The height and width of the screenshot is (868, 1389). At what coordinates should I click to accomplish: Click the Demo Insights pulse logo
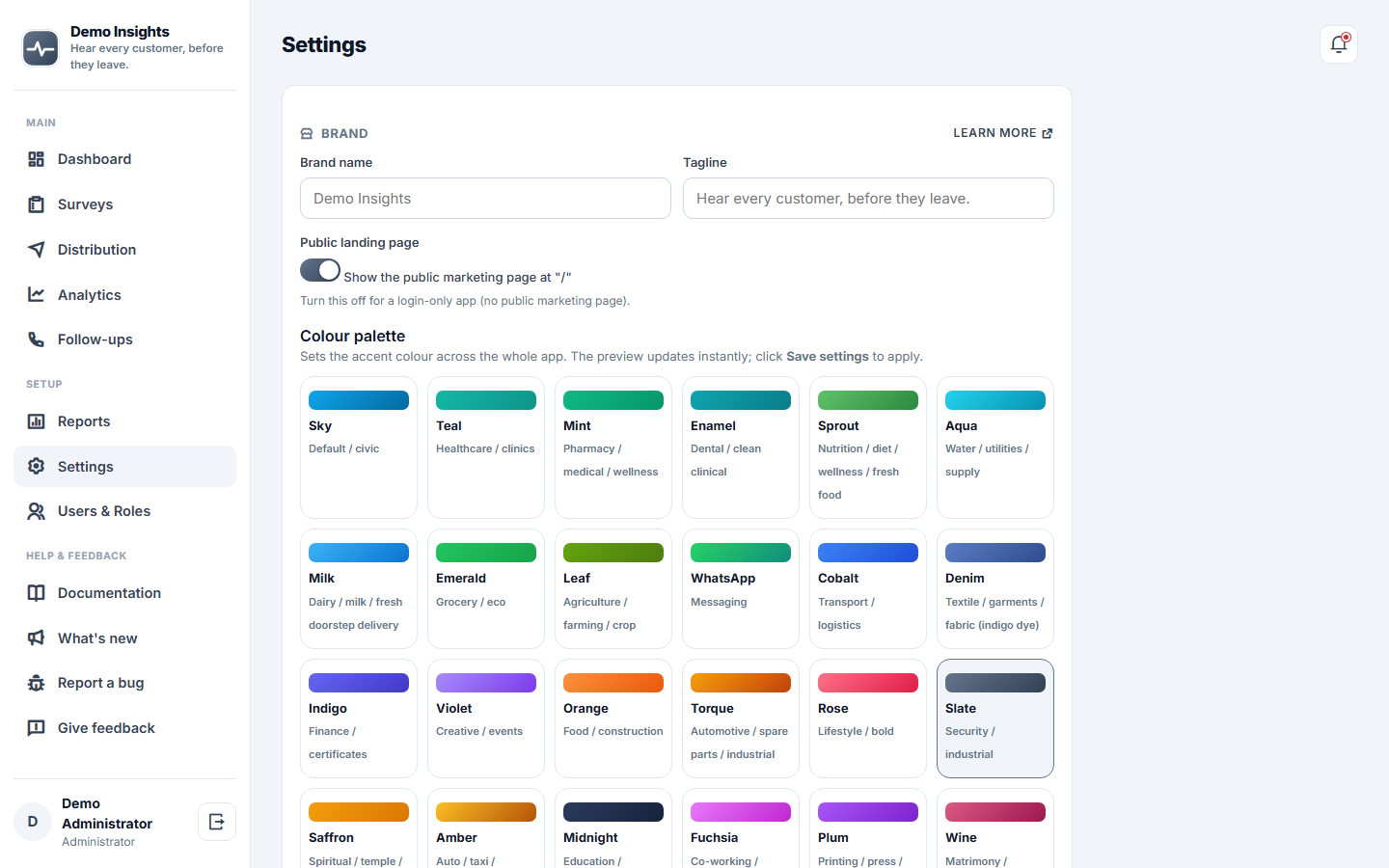41,47
